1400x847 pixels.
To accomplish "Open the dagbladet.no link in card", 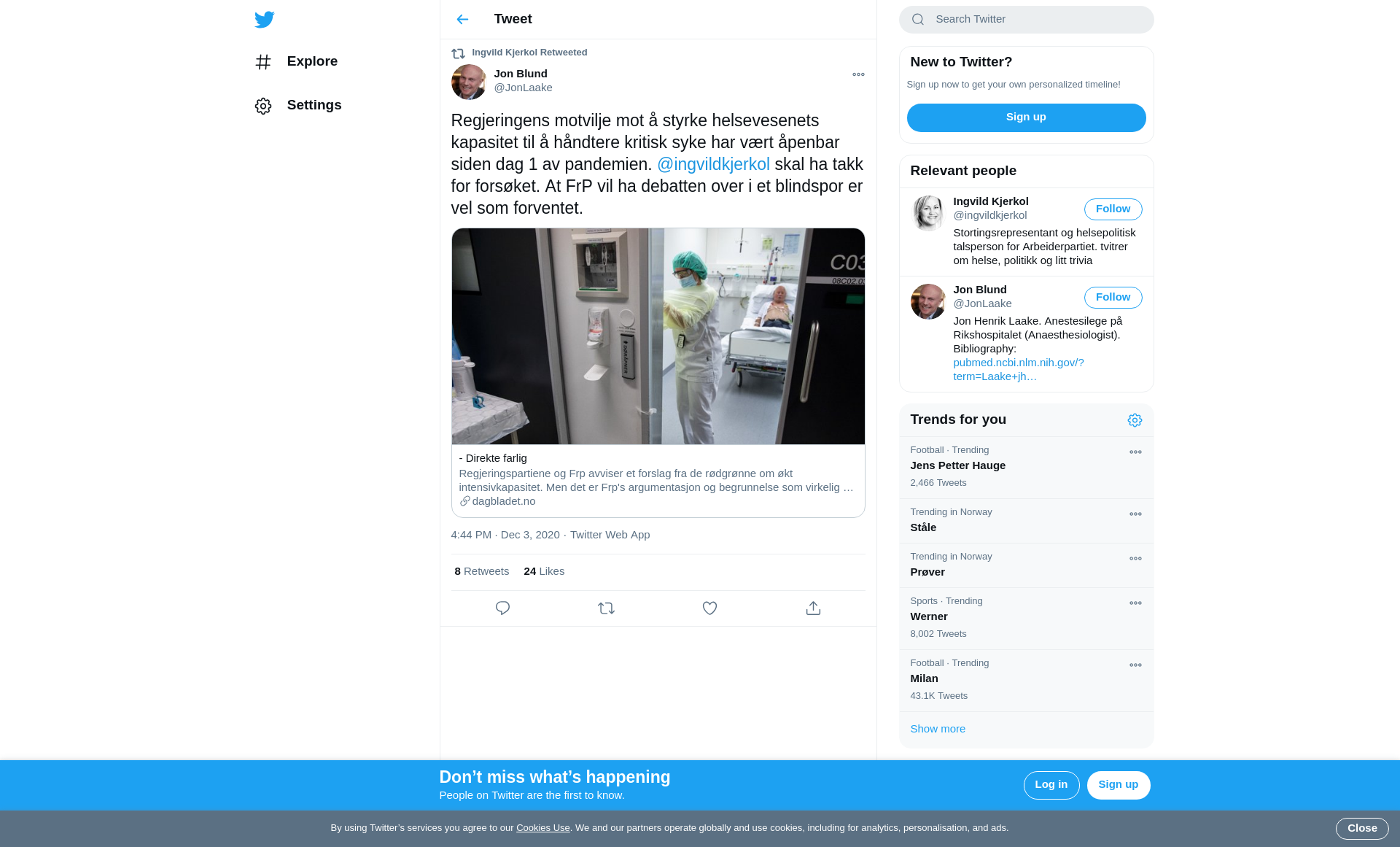I will tap(497, 501).
